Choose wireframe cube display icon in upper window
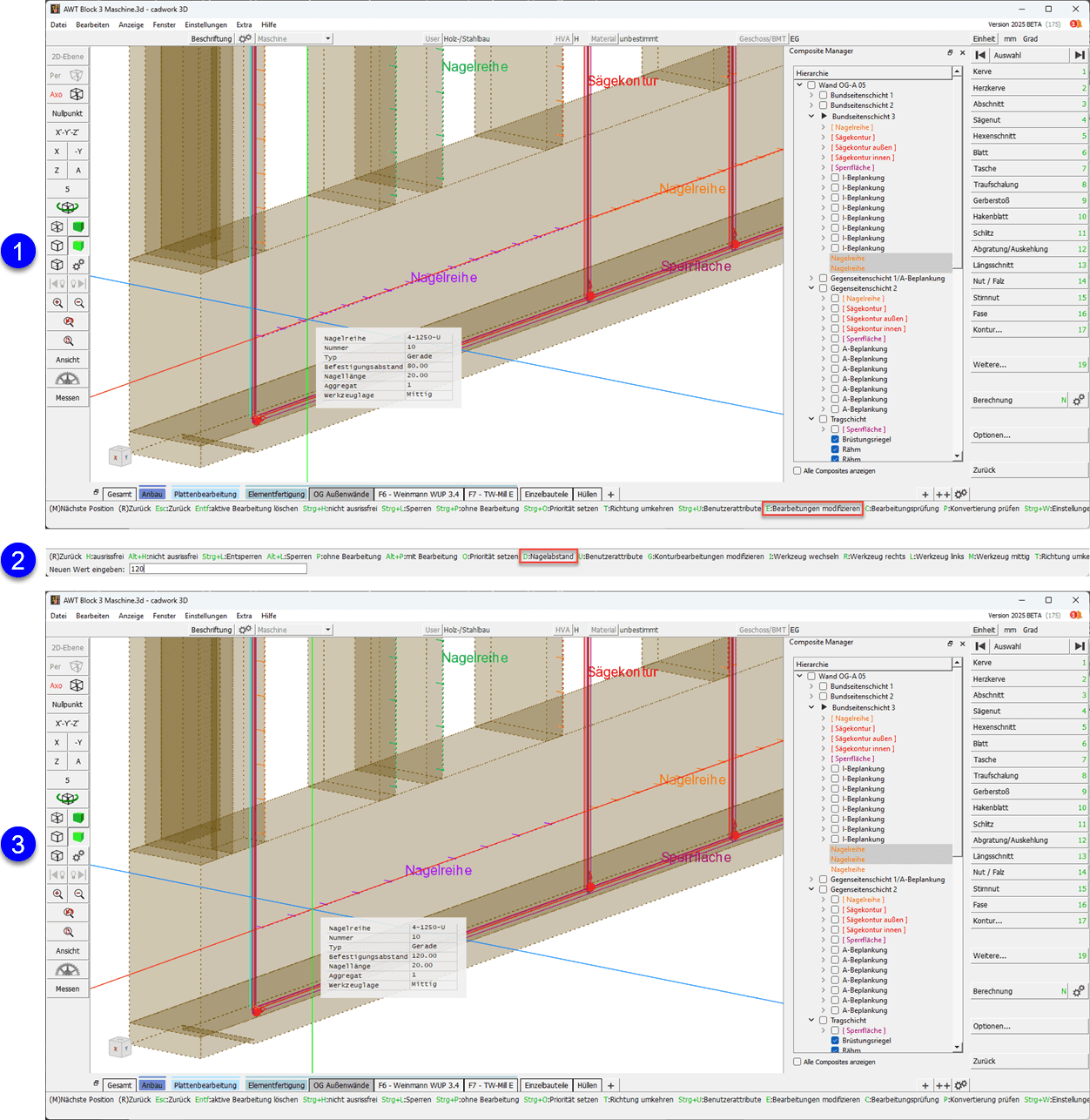Viewport: 1090px width, 1120px height. (57, 226)
